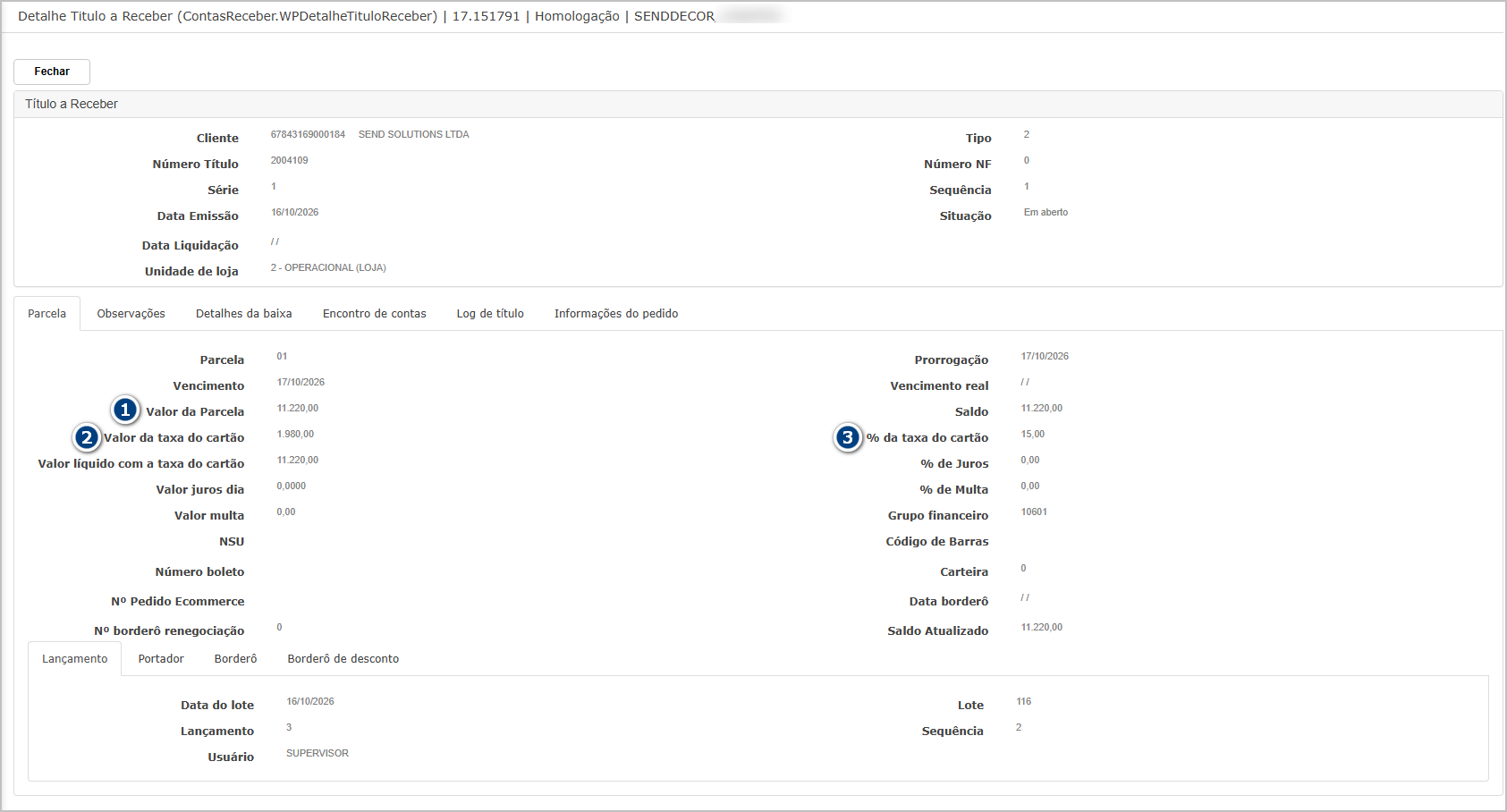Click the Vencimento value 17/10/2026
Screen dimensions: 1507x812
[x=301, y=383]
